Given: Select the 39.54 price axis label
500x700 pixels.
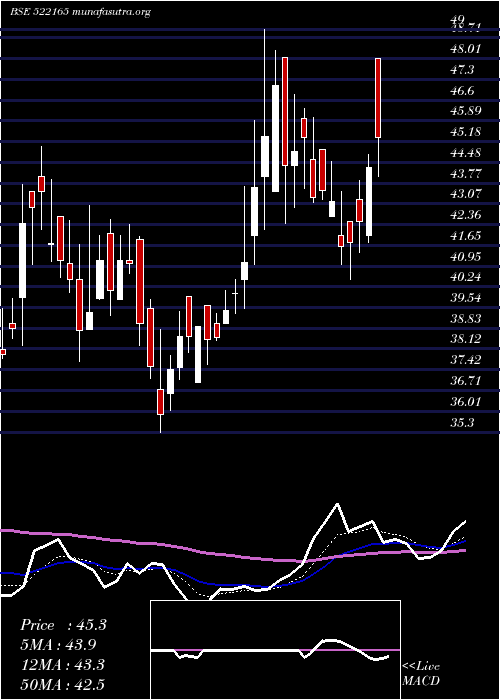Looking at the screenshot, I should click(466, 298).
